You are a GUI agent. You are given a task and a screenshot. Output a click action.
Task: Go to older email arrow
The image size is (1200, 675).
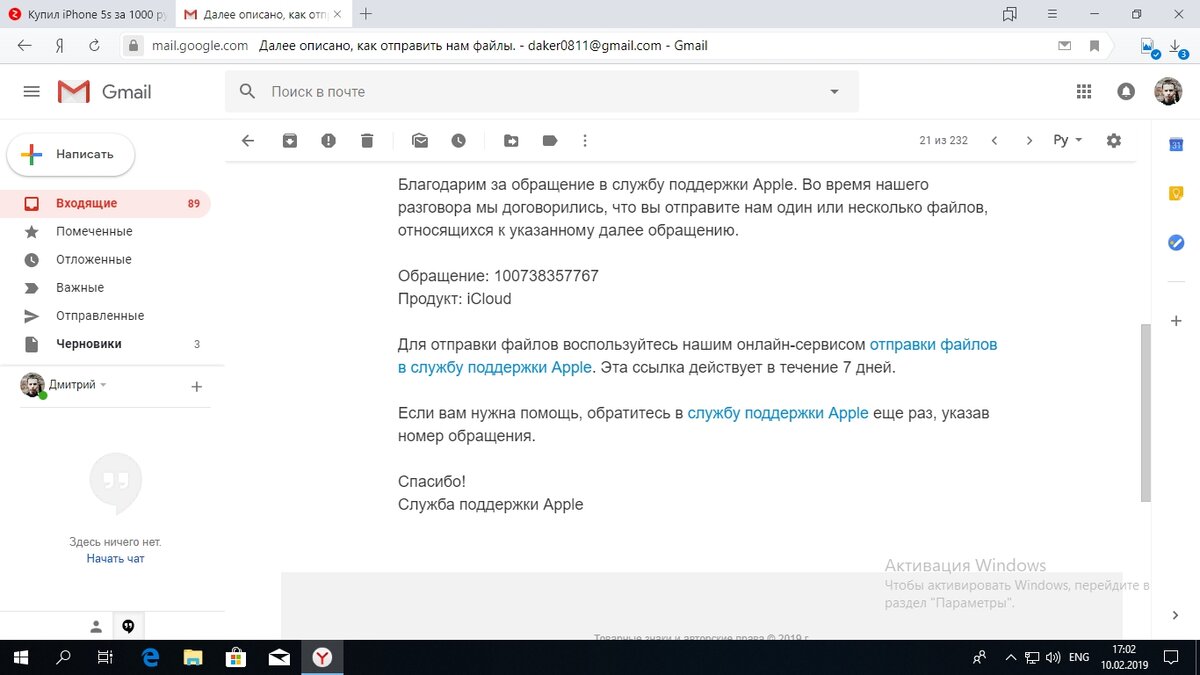click(1029, 141)
